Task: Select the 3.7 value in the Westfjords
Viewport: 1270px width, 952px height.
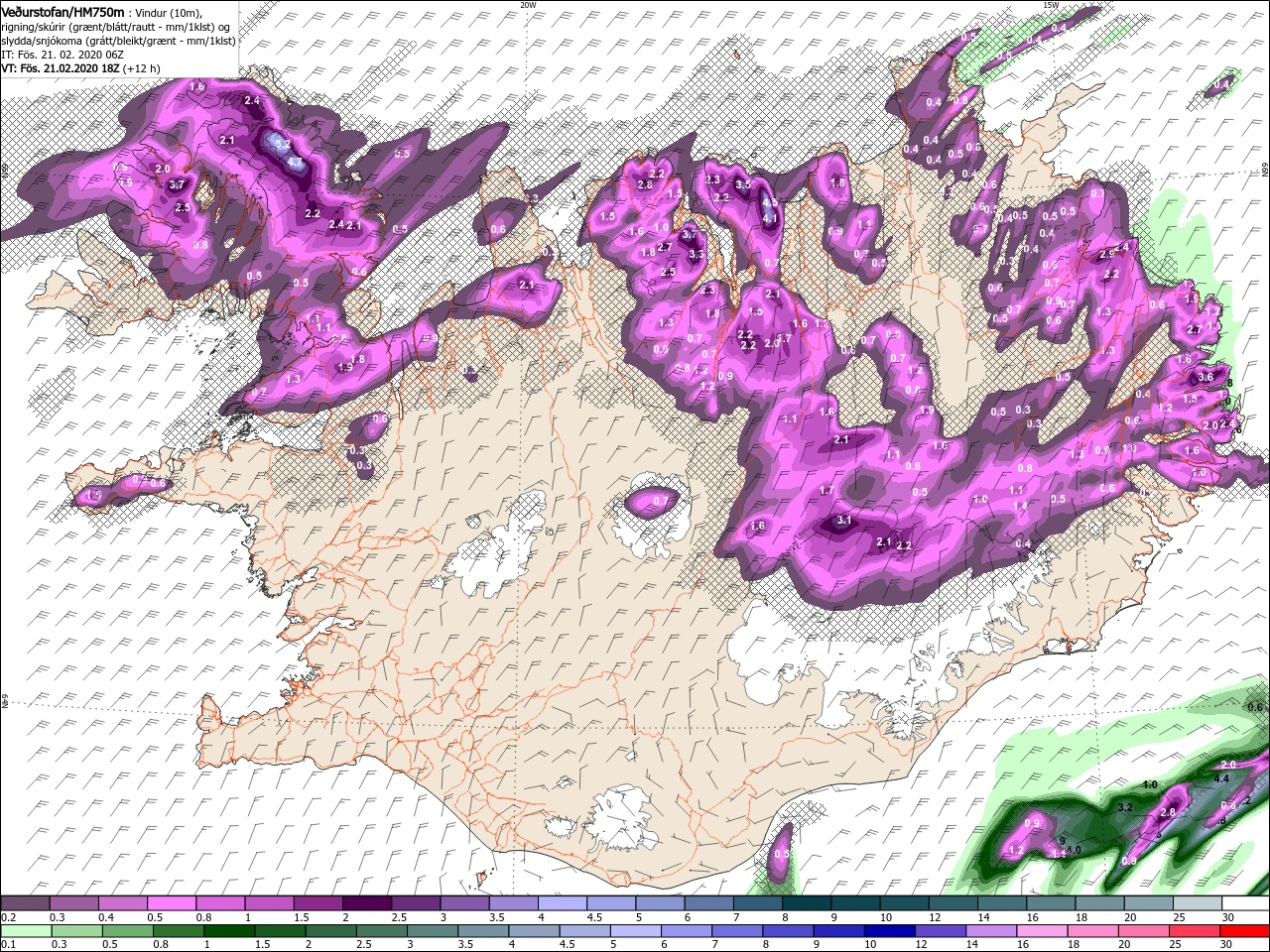Action: (x=177, y=184)
